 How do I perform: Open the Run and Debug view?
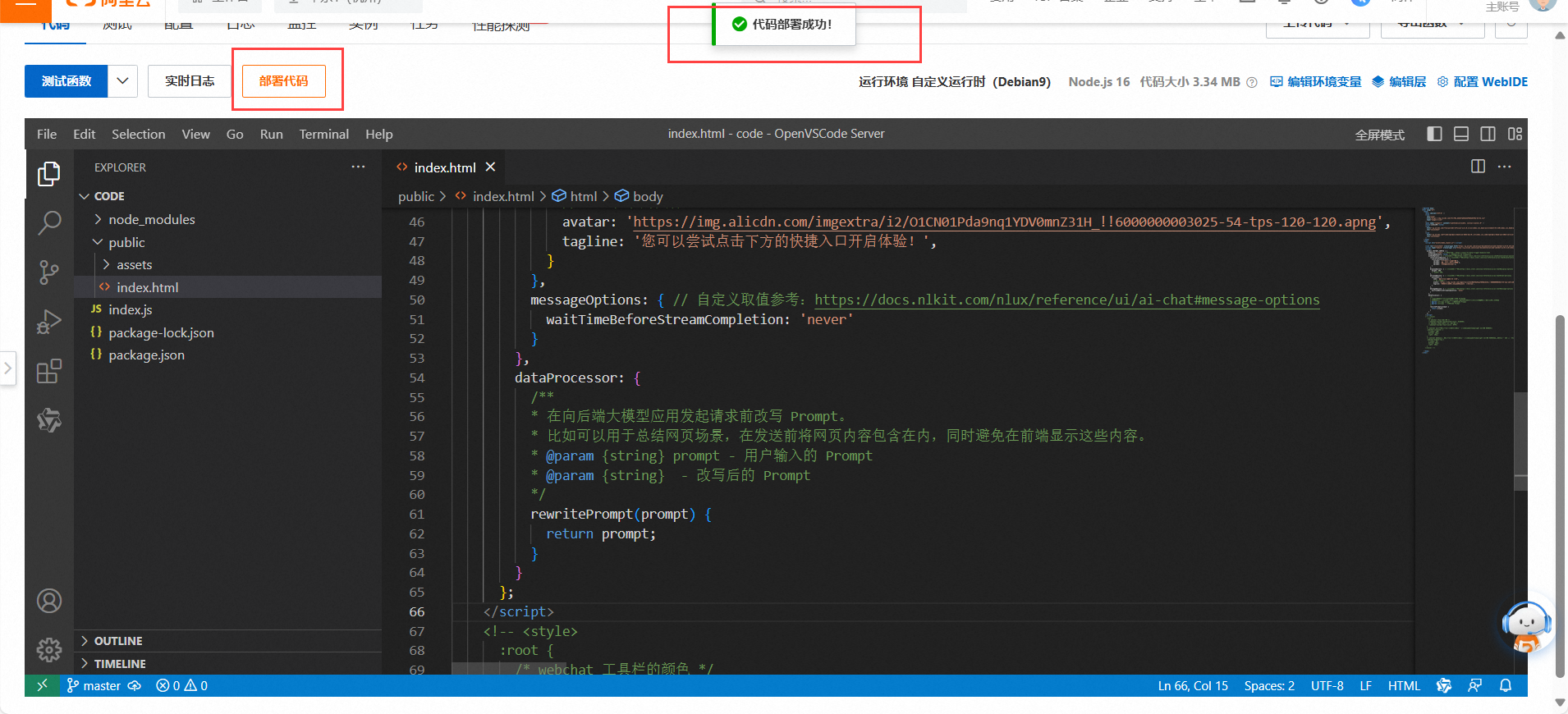click(49, 322)
